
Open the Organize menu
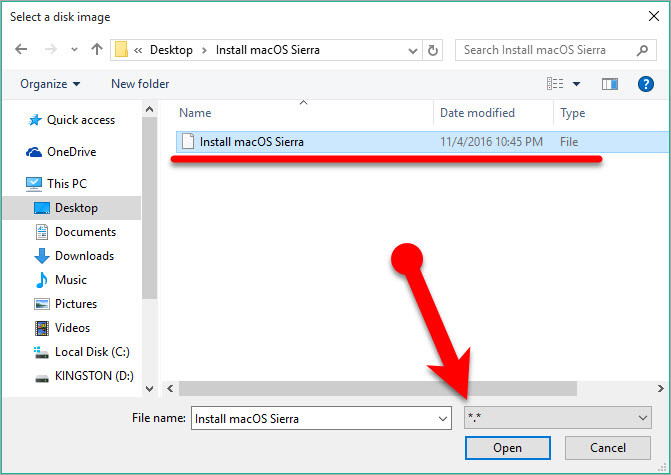50,84
